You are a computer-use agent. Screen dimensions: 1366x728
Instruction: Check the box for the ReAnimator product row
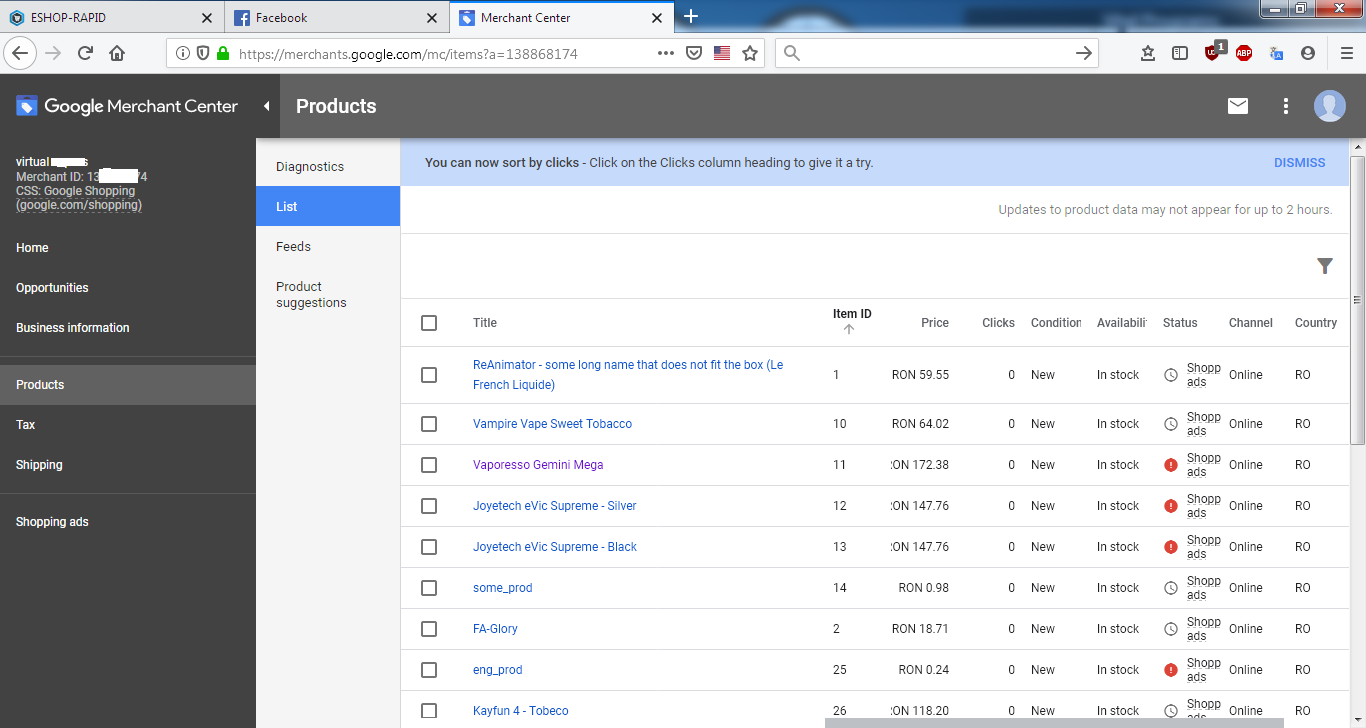click(x=429, y=375)
